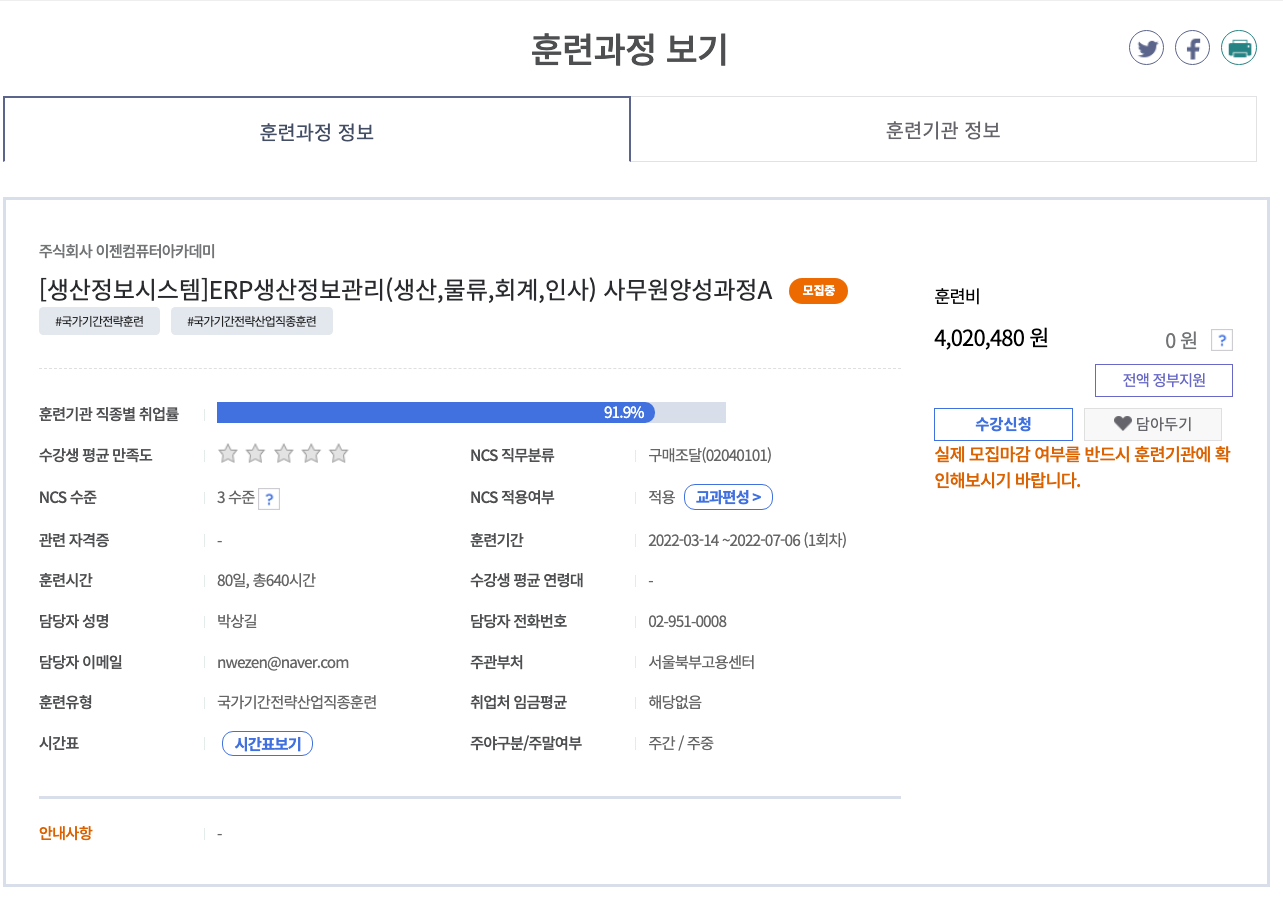Click the 전액 정부지원 button
This screenshot has width=1283, height=900.
[1164, 380]
